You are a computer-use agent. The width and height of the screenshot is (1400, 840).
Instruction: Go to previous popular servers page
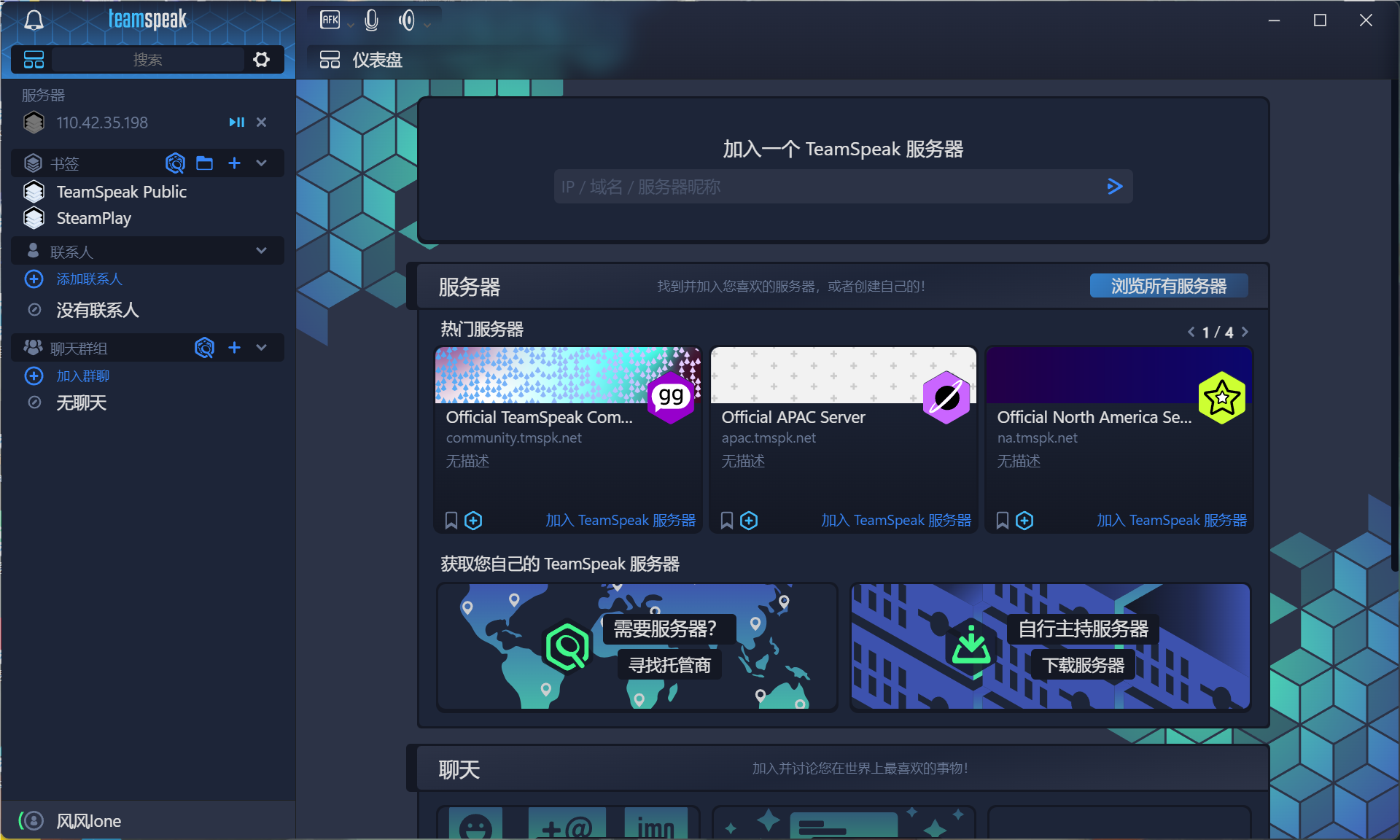coord(1191,332)
